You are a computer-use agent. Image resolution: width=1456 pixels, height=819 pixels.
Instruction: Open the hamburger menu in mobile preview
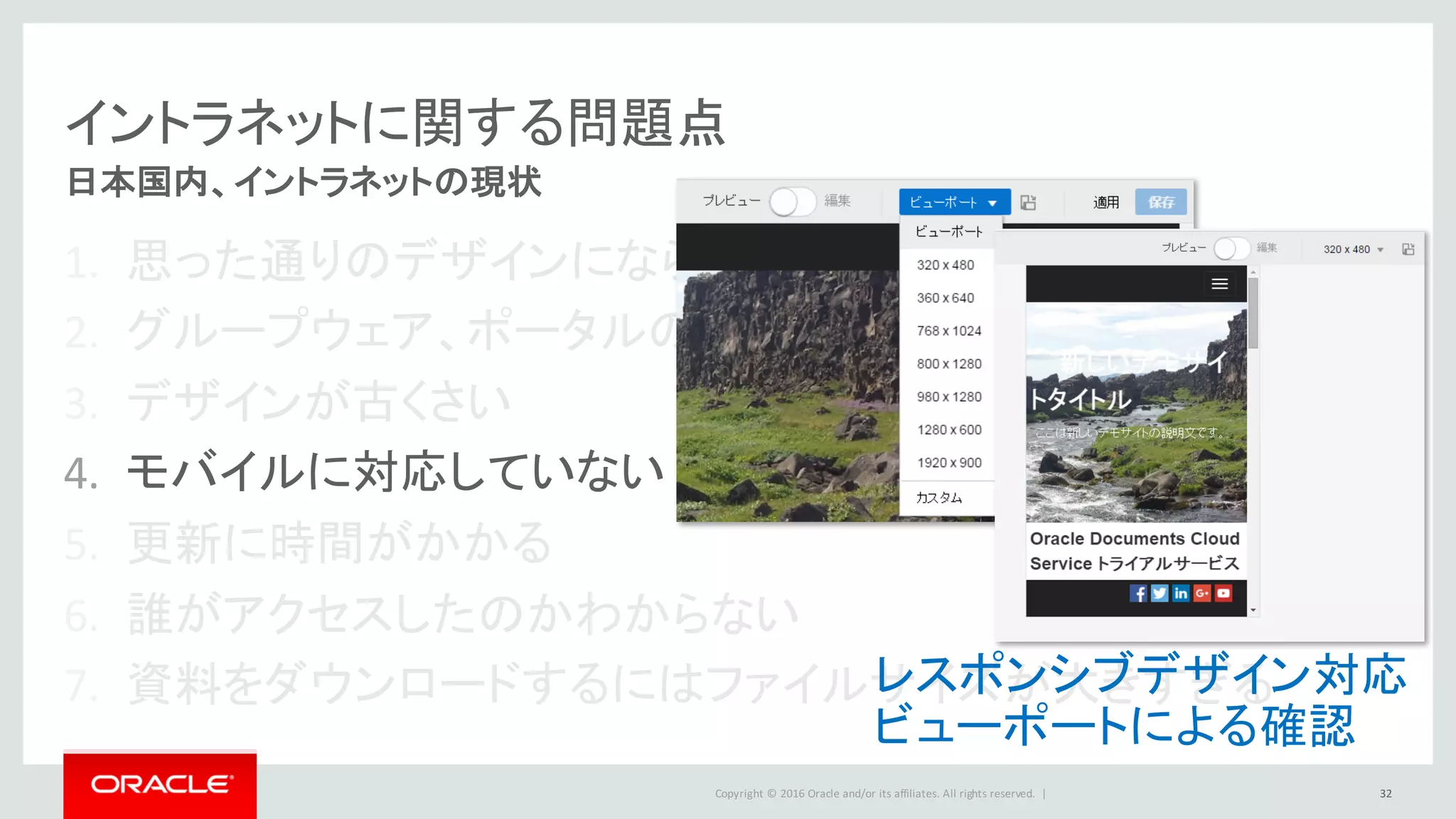pyautogui.click(x=1220, y=284)
